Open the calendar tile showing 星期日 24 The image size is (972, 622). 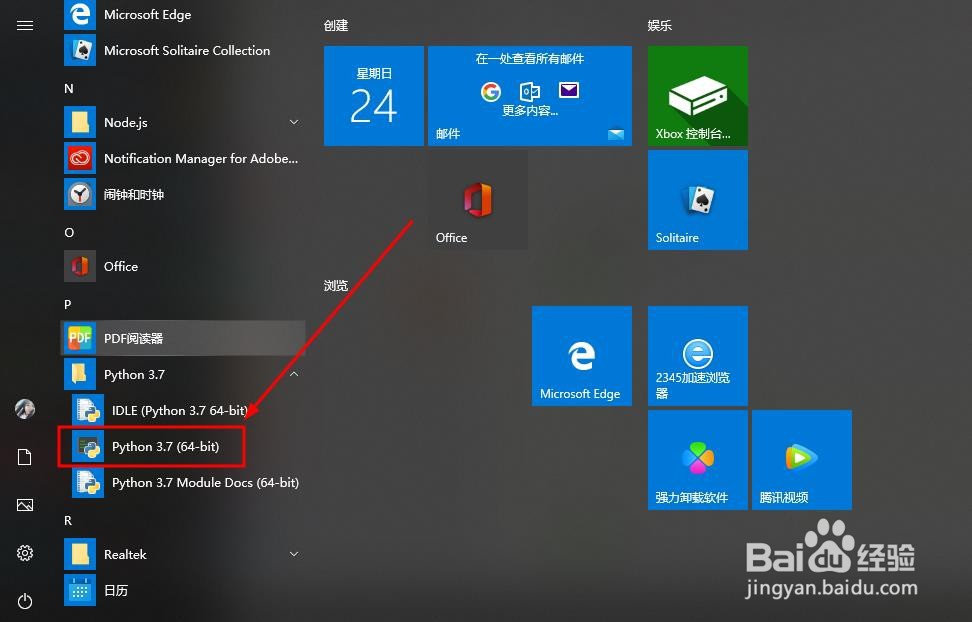pos(374,96)
